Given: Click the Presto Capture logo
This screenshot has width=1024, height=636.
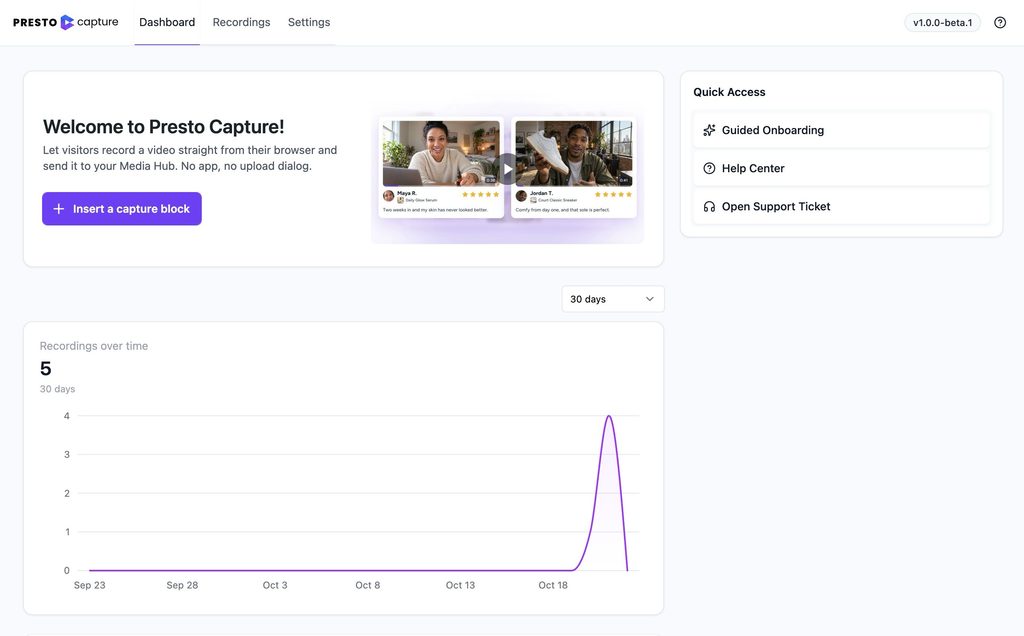Looking at the screenshot, I should [x=65, y=22].
